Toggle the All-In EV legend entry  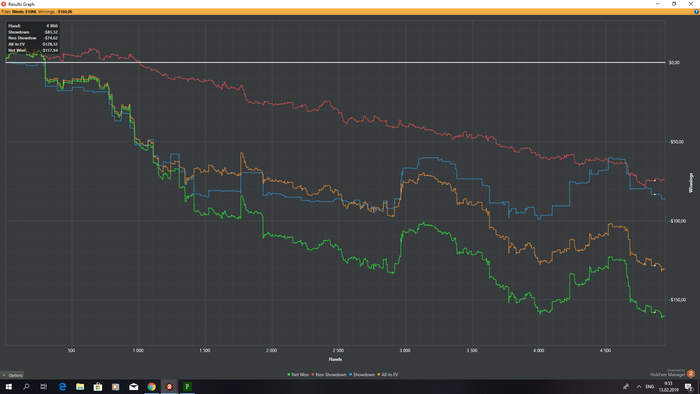[388, 375]
